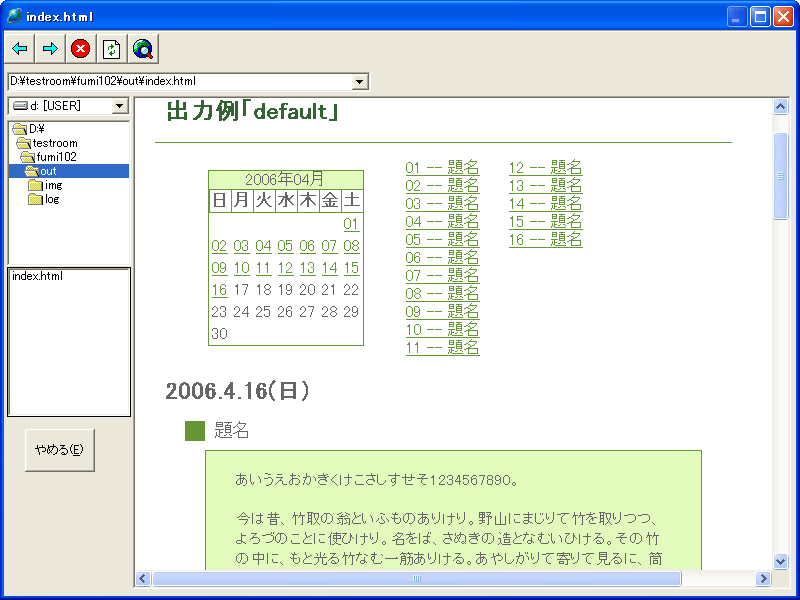The height and width of the screenshot is (600, 800).
Task: Open calendar day 14 link
Action: 329,268
